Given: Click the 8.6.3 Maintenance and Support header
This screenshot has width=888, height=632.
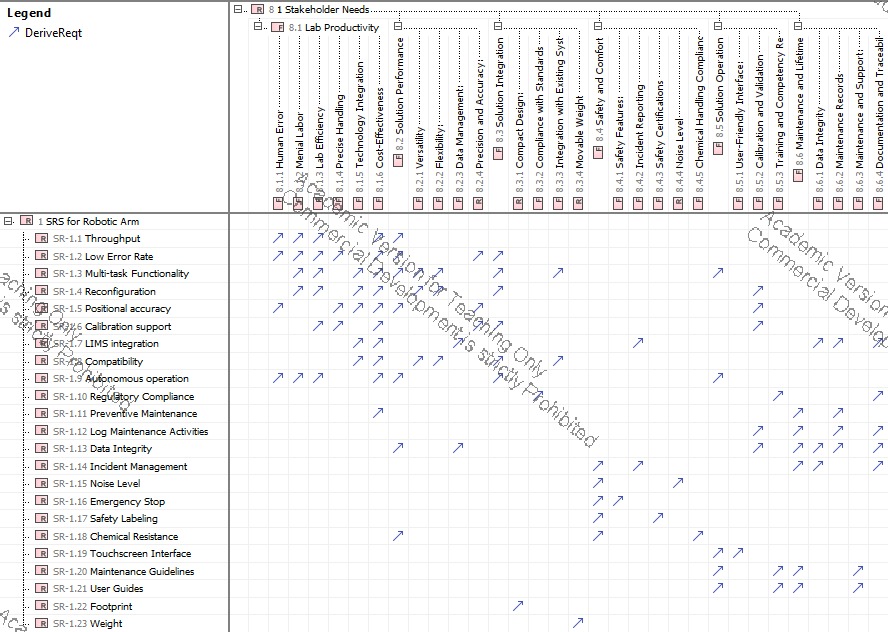Looking at the screenshot, I should point(859,121).
